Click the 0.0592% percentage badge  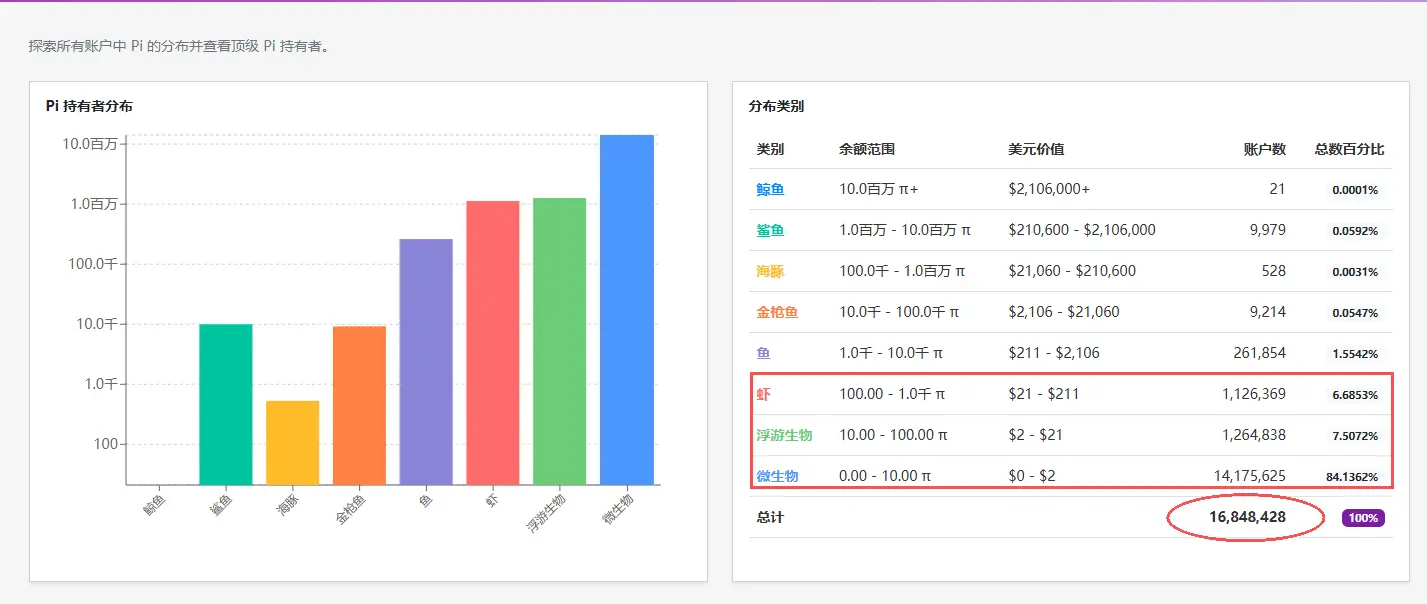pyautogui.click(x=1355, y=231)
